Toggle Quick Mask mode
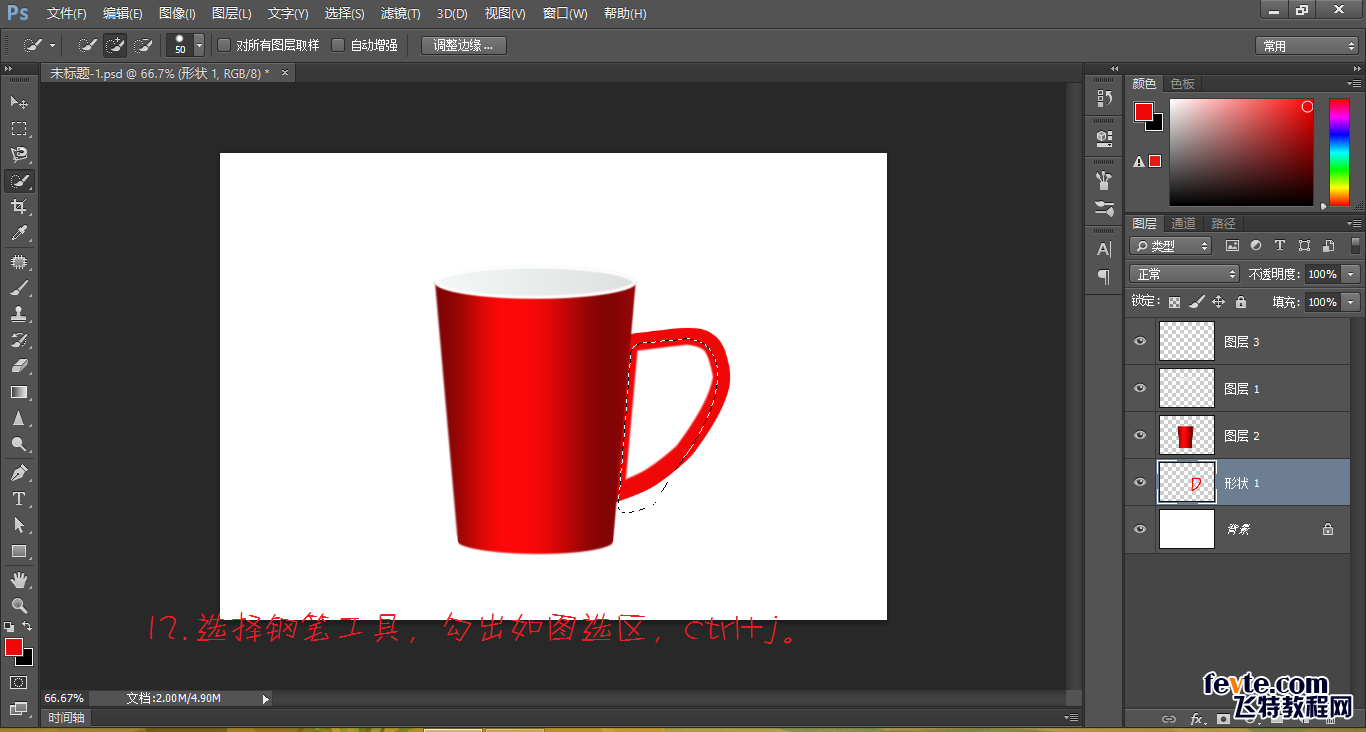Image resolution: width=1366 pixels, height=732 pixels. click(x=19, y=682)
